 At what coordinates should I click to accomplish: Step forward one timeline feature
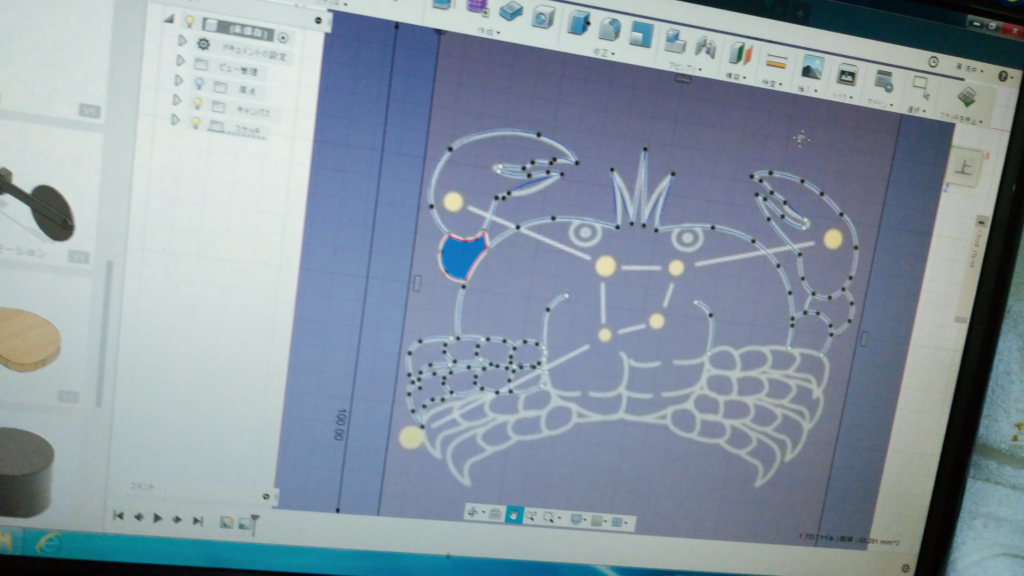coord(177,519)
